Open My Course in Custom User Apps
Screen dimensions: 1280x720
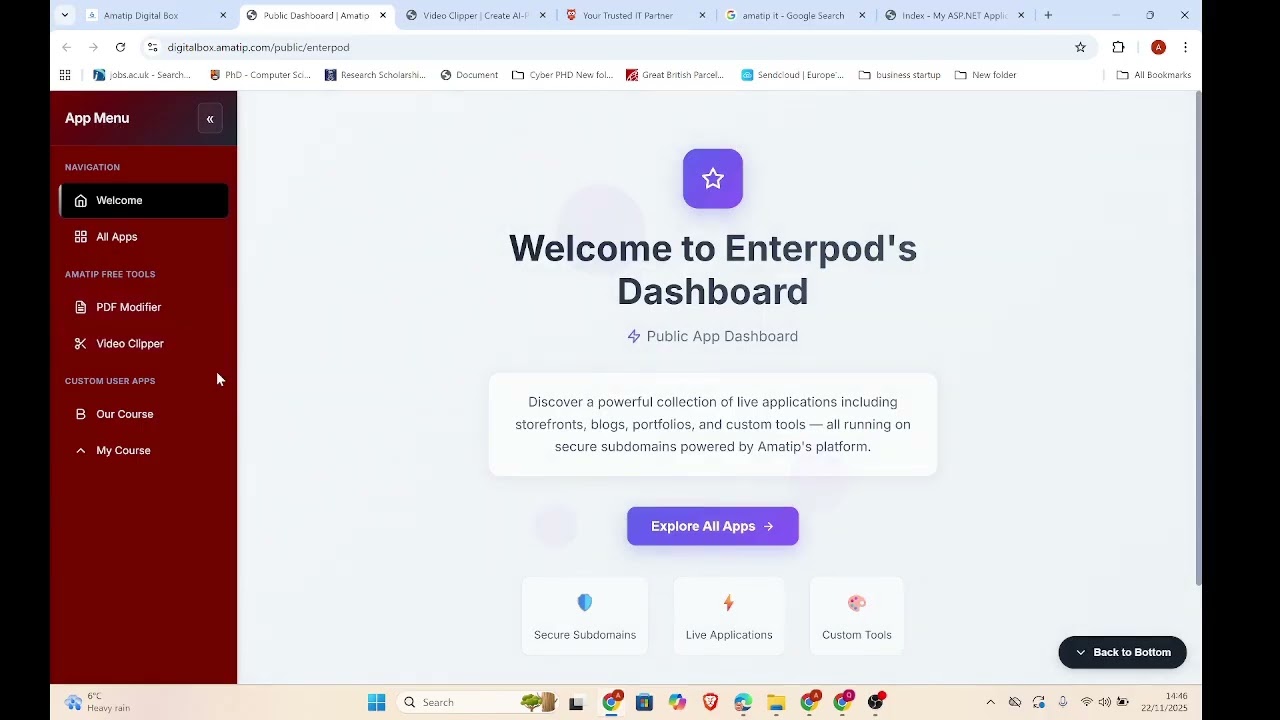click(x=144, y=451)
